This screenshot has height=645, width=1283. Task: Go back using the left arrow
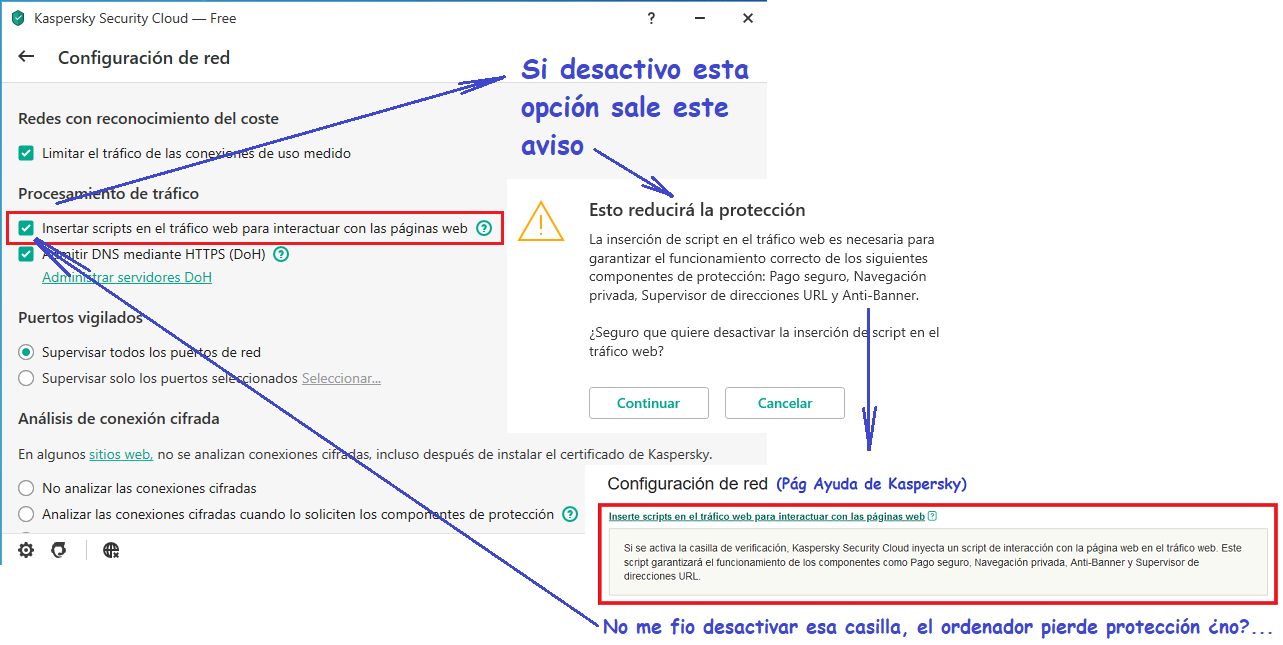click(26, 57)
